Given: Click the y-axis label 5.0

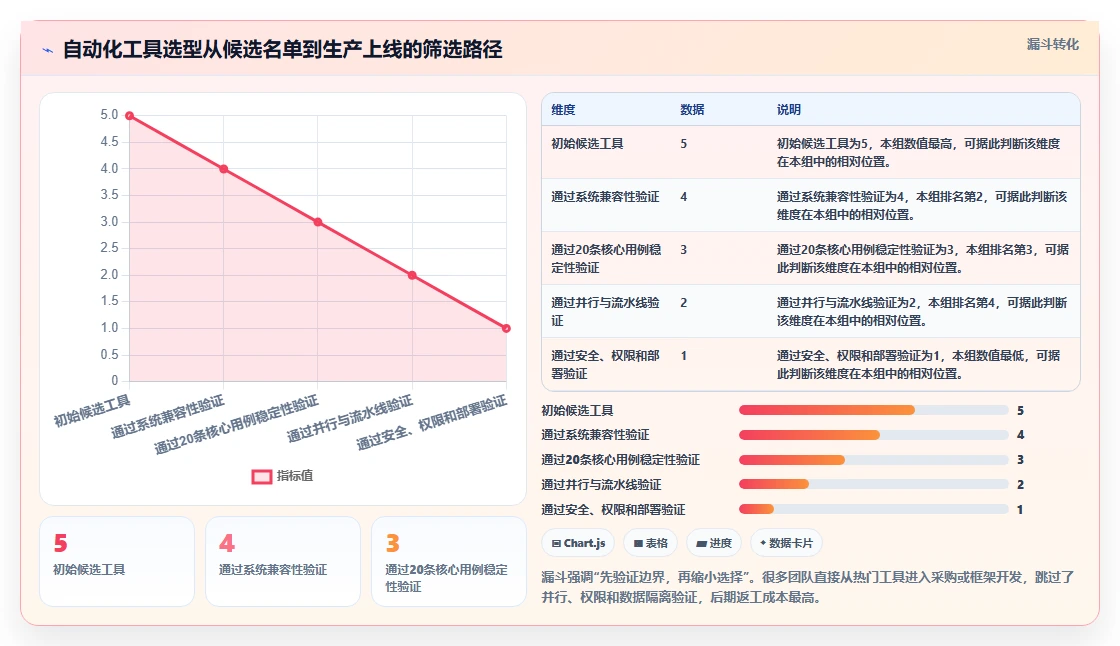Looking at the screenshot, I should (x=109, y=114).
